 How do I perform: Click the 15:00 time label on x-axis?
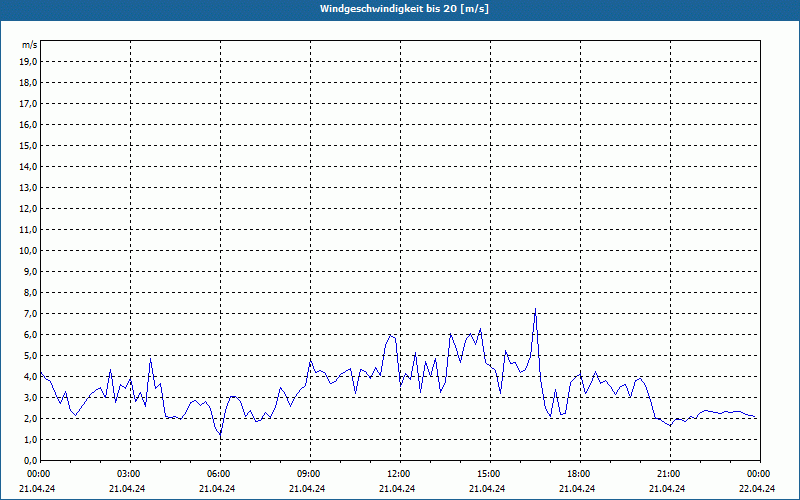click(490, 474)
